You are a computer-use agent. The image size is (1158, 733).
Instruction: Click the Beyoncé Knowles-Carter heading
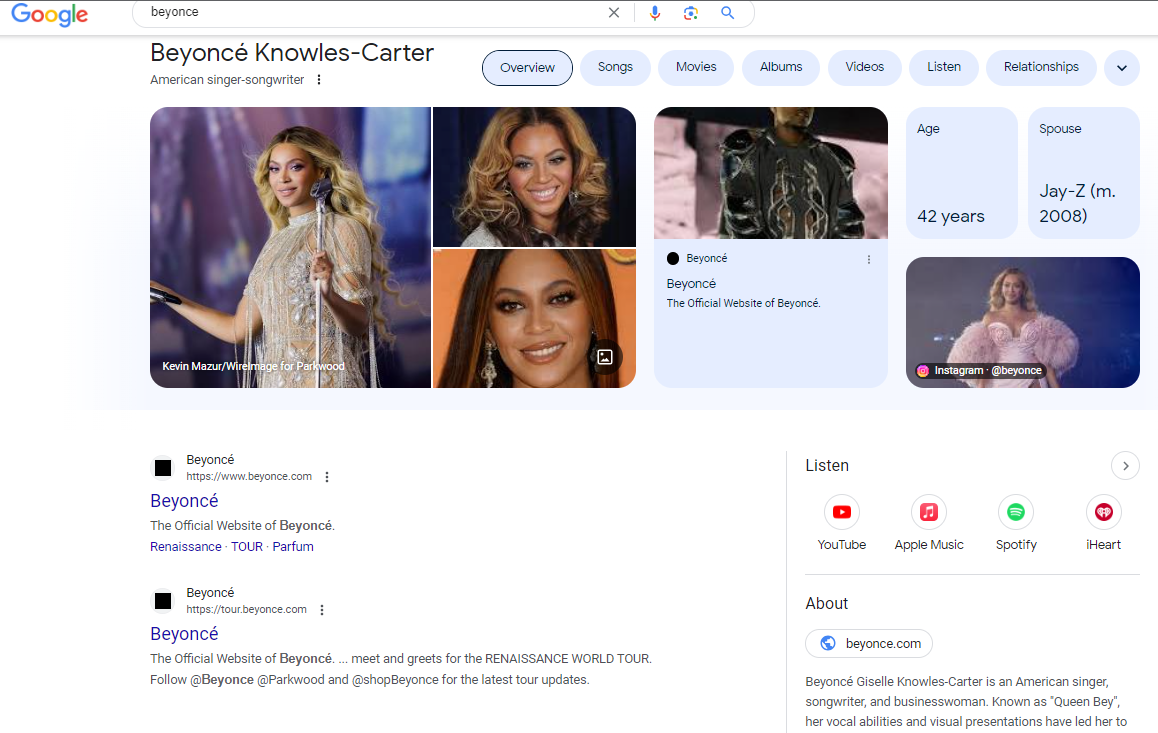(x=292, y=53)
